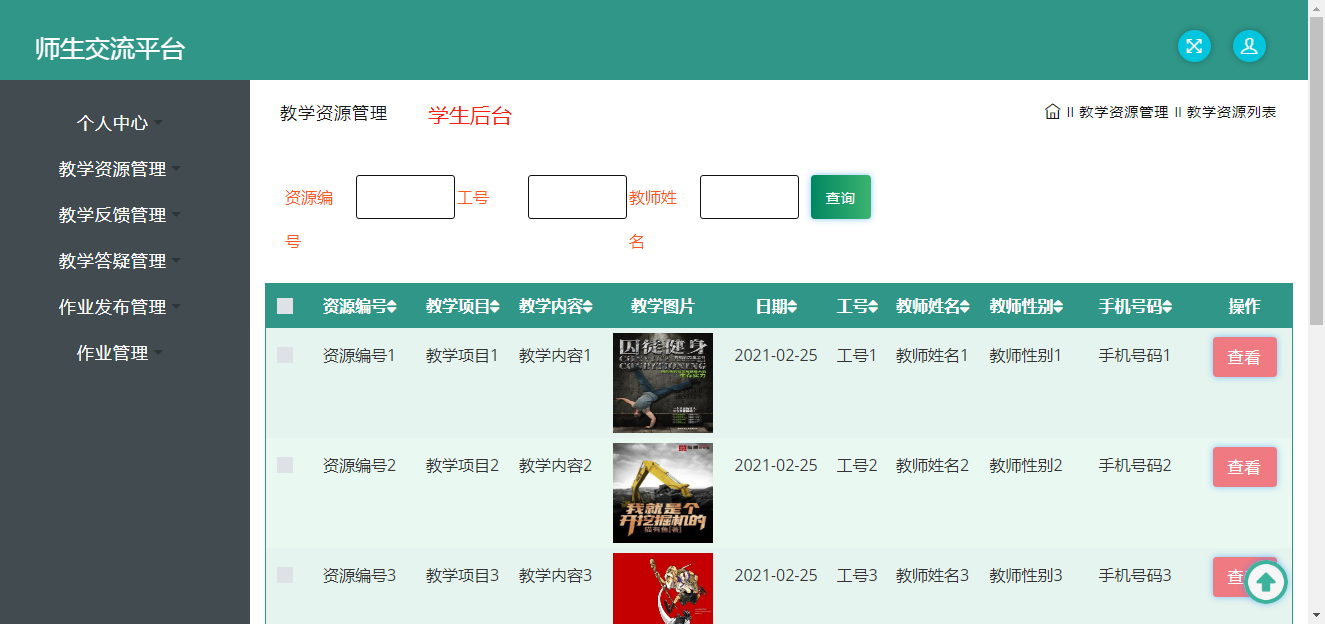Click 查看 button for 资源编号1
The width and height of the screenshot is (1325, 624).
(1244, 357)
